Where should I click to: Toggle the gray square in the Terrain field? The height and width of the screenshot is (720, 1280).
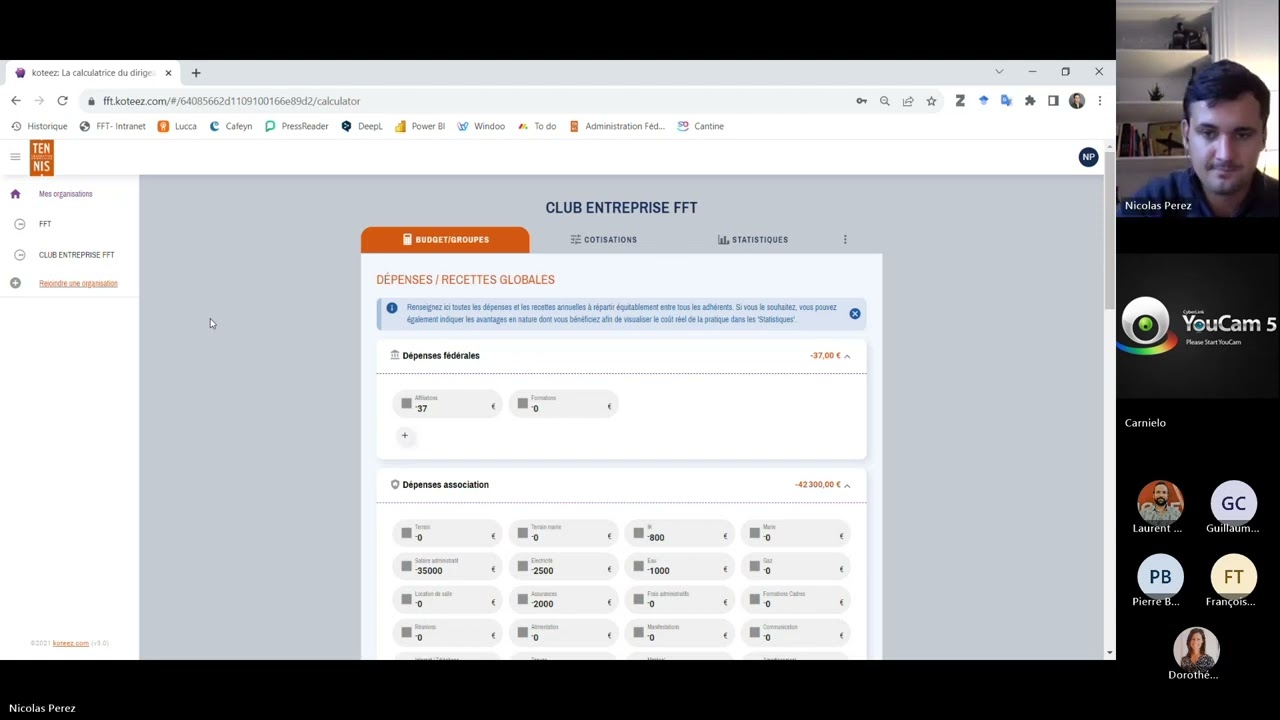tap(406, 533)
